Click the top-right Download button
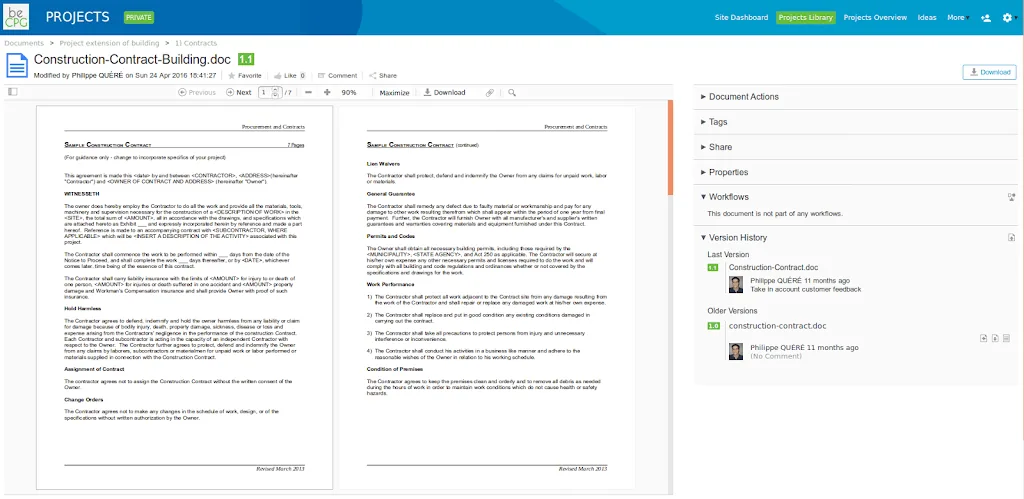 [x=989, y=72]
